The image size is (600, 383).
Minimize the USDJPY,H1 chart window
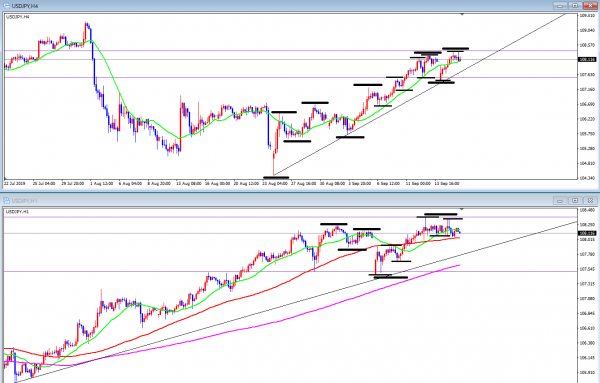tap(560, 200)
